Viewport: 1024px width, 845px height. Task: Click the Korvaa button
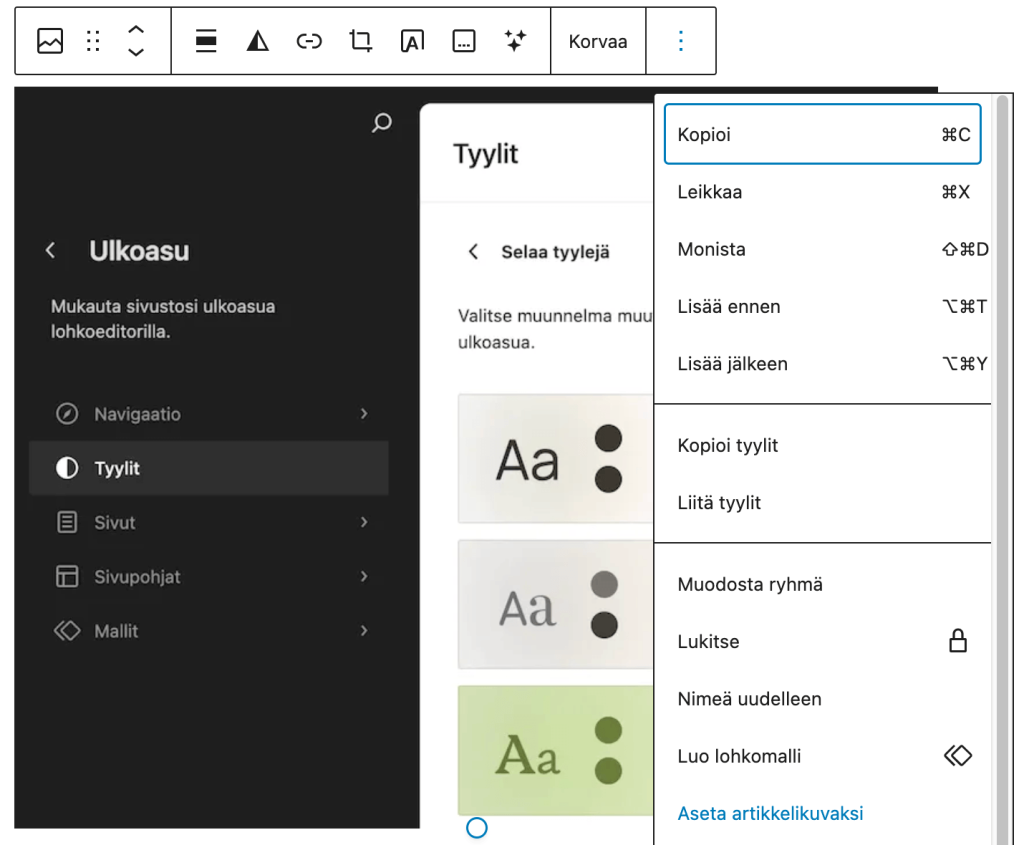[598, 41]
